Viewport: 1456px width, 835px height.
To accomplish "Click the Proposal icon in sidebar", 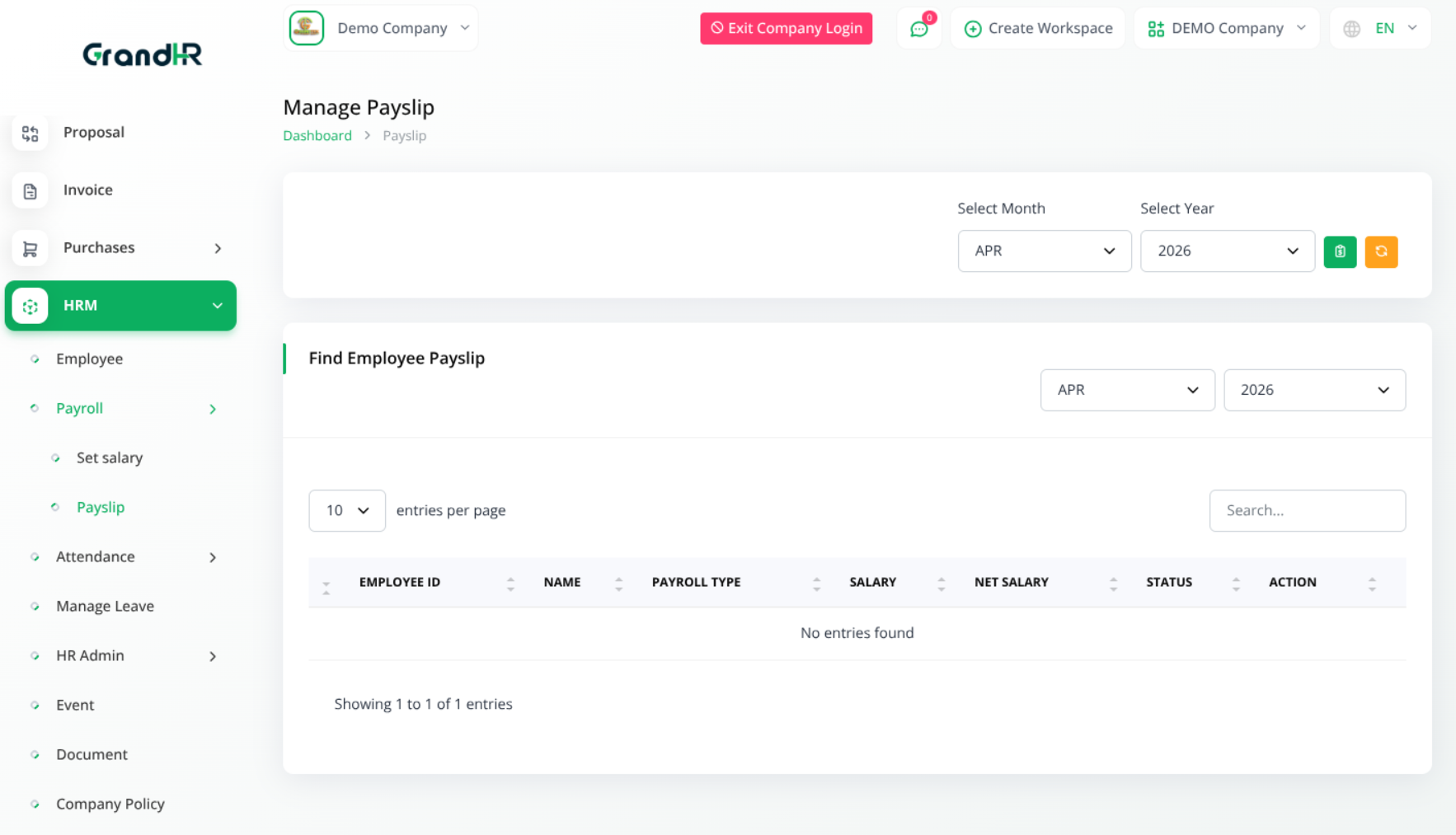I will (30, 133).
